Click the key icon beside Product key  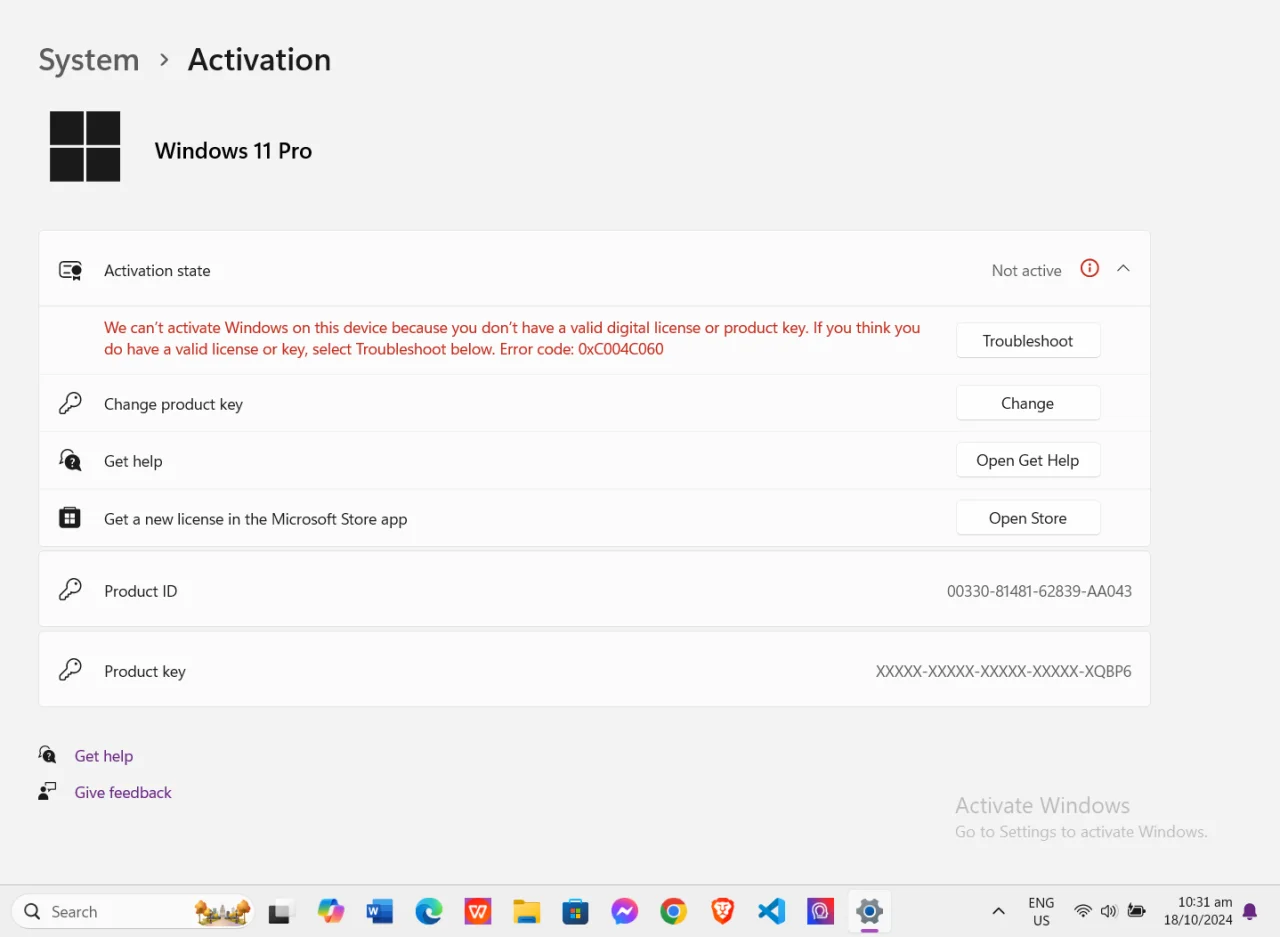tap(70, 670)
